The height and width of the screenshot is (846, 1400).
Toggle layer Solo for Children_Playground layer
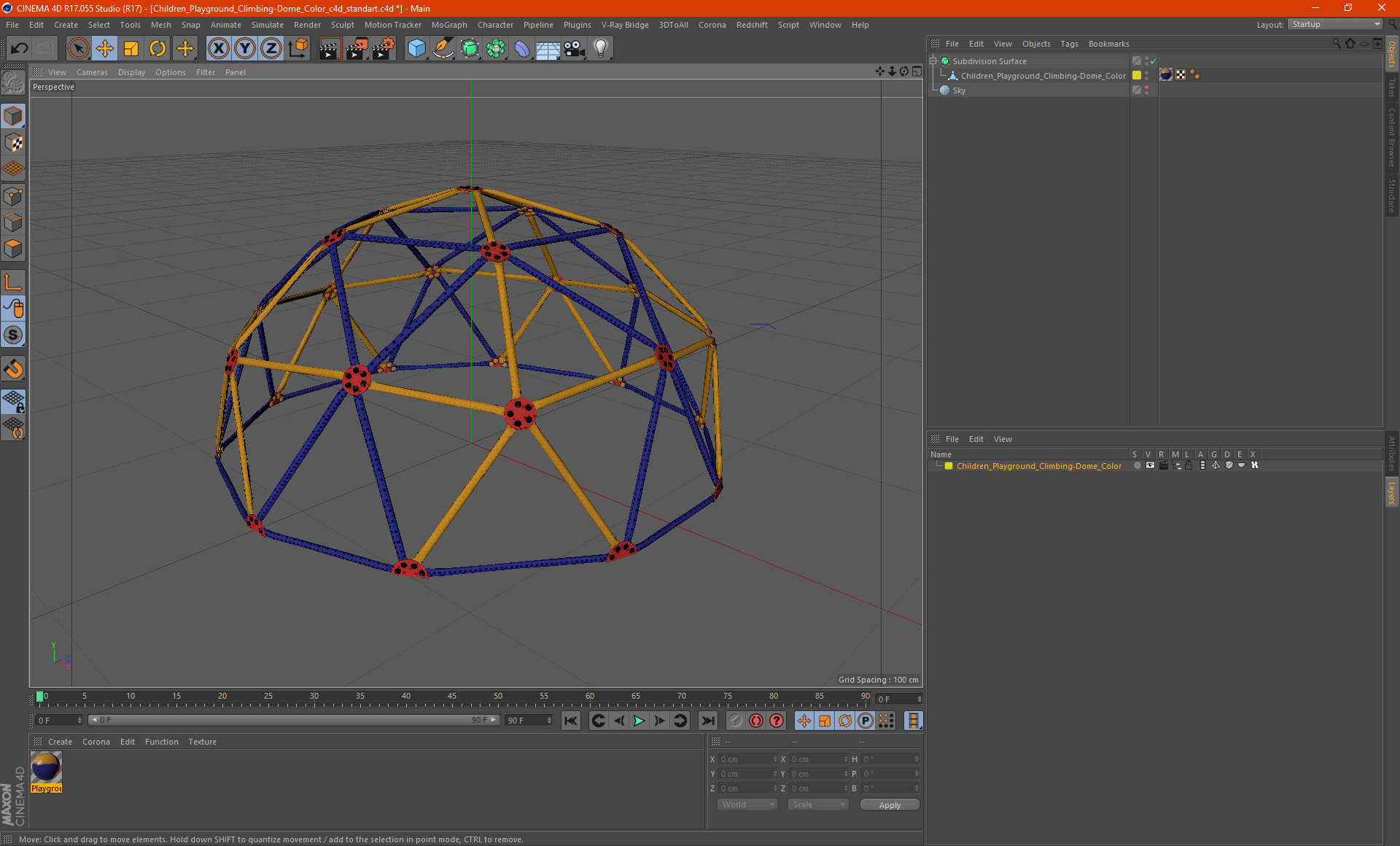1137,465
